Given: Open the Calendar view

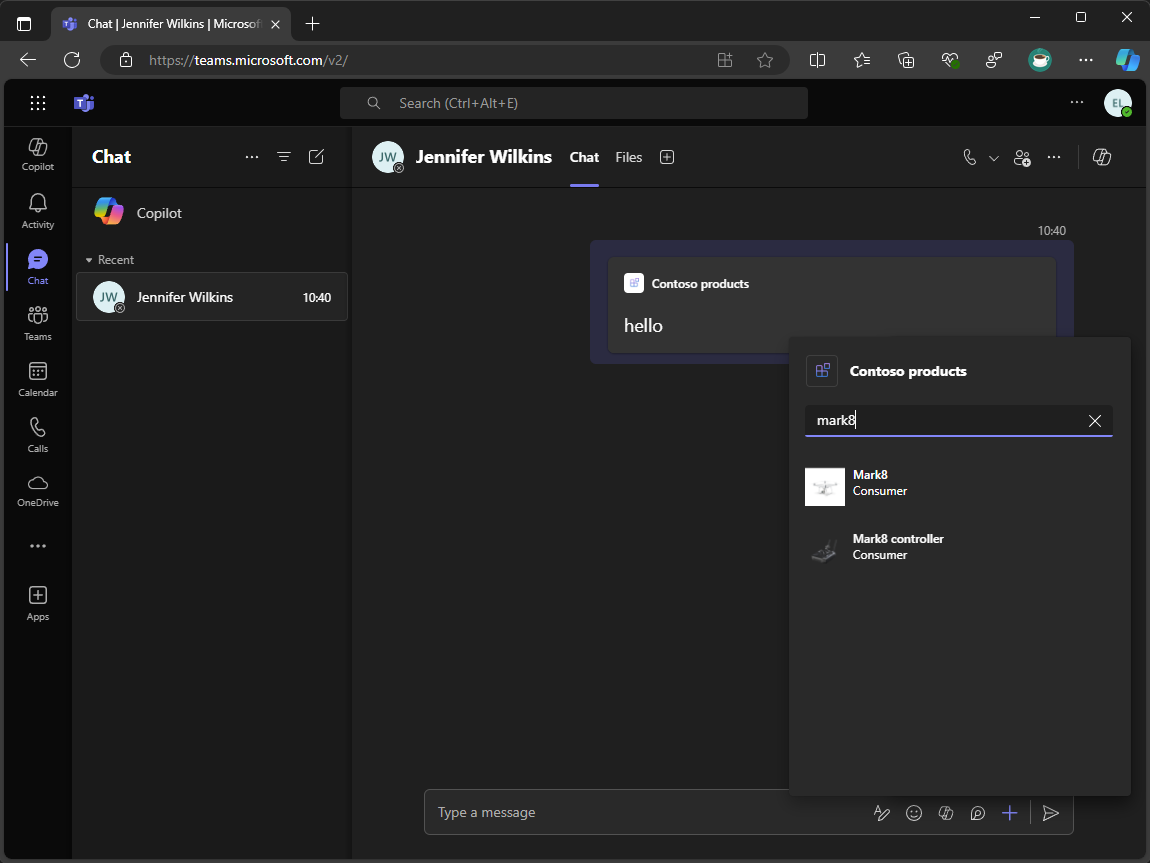Looking at the screenshot, I should (37, 379).
